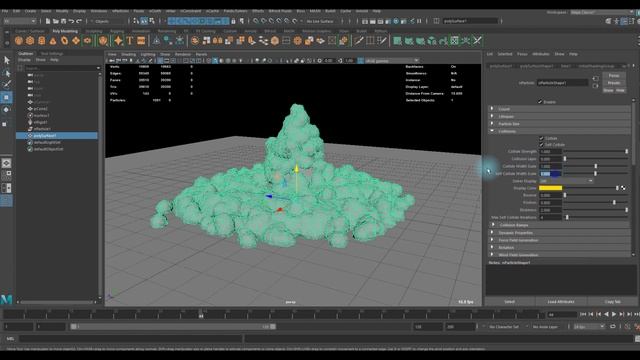Click the Self Collide Width Scale field
The height and width of the screenshot is (360, 640).
click(550, 173)
